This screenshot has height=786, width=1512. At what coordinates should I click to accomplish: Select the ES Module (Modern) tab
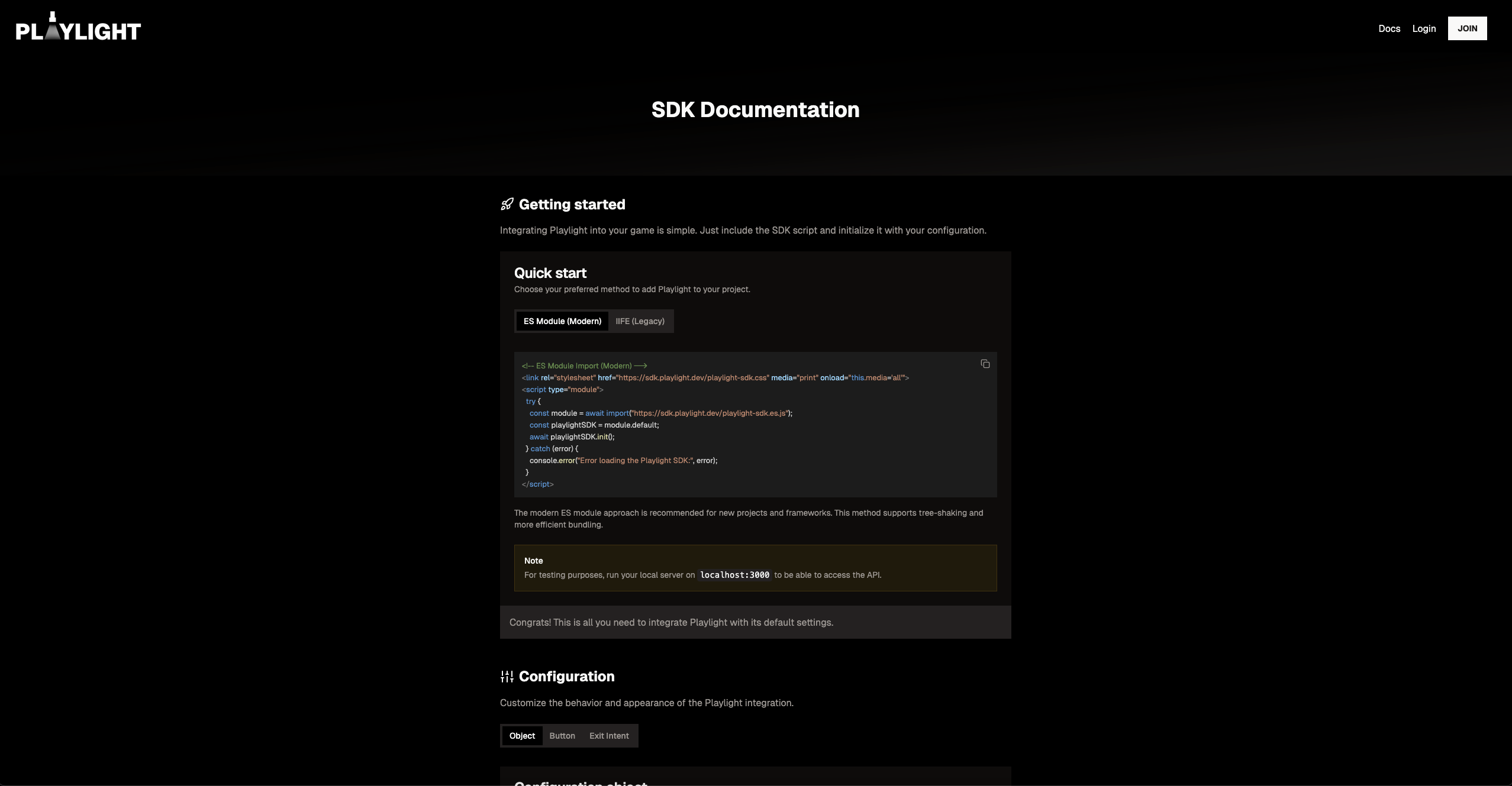pos(562,321)
